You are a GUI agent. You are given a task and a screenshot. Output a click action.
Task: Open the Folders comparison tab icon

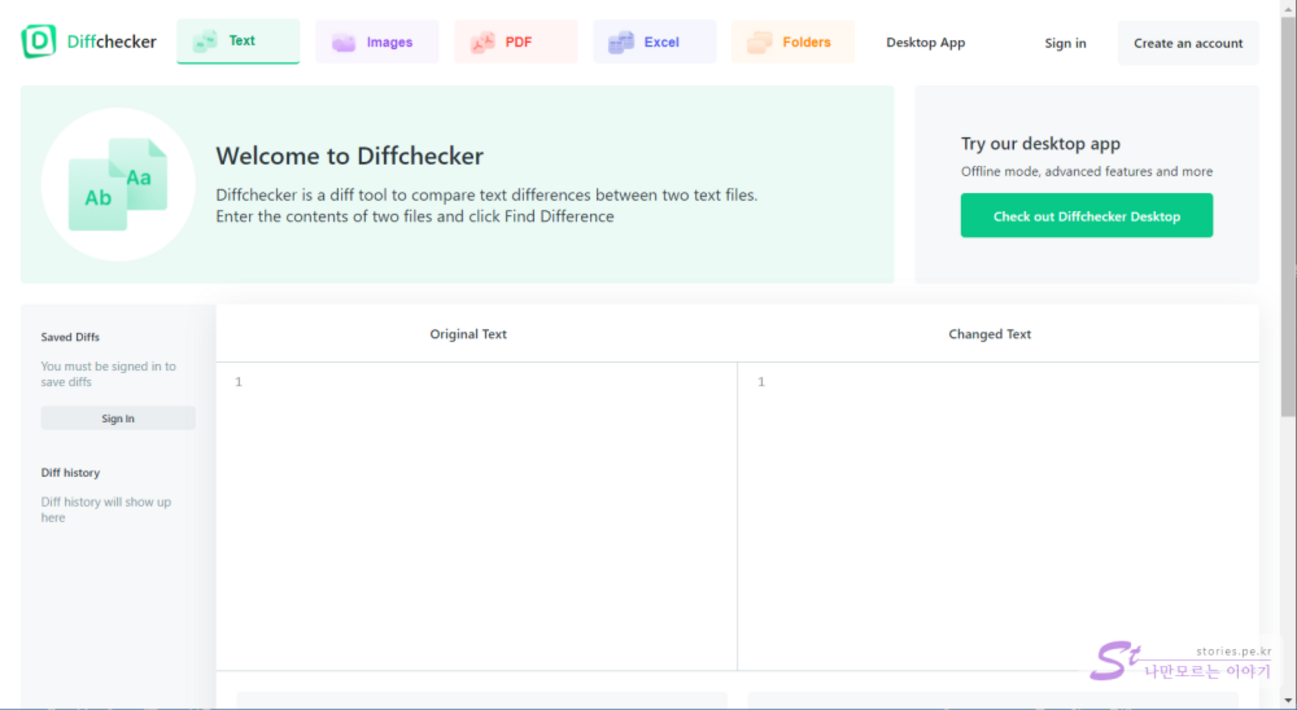tap(760, 42)
